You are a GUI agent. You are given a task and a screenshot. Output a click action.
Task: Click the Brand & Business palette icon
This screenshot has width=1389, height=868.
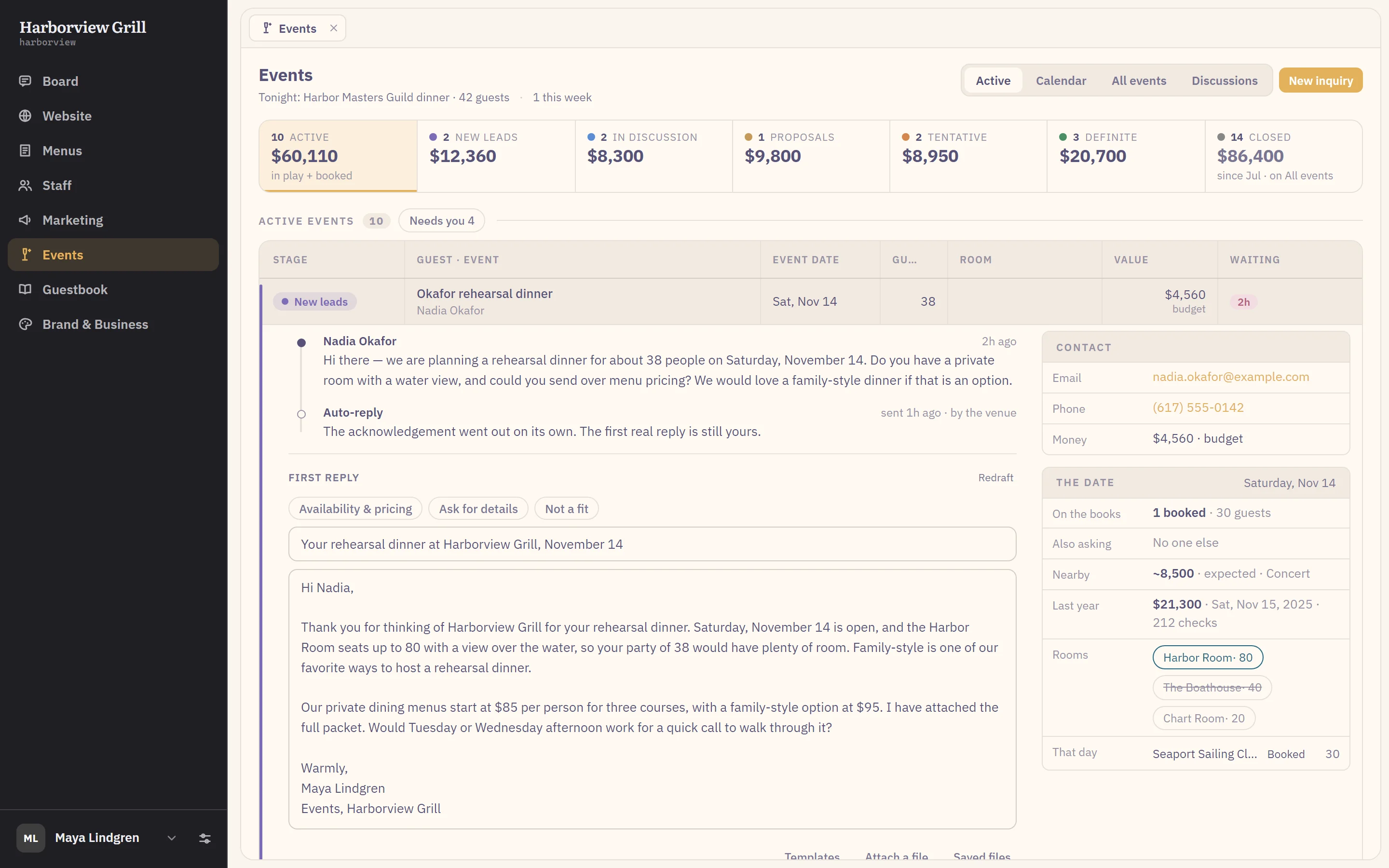pyautogui.click(x=25, y=325)
